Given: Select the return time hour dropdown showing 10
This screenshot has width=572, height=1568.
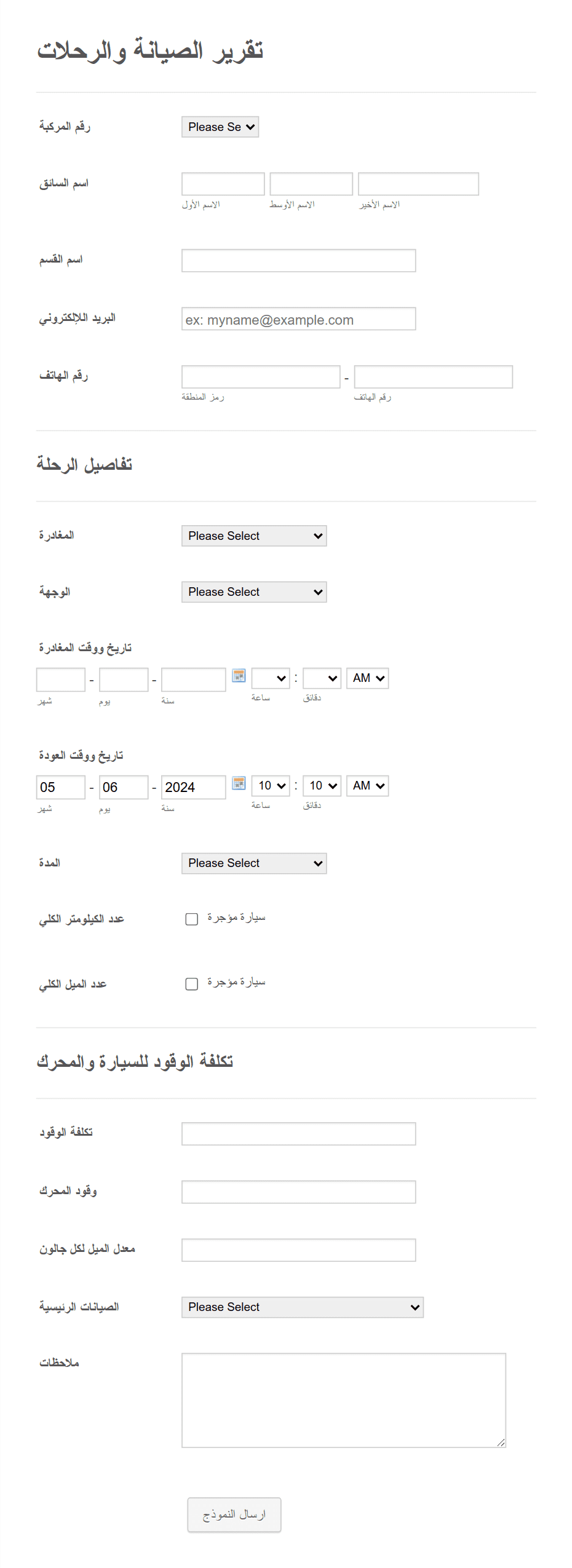Looking at the screenshot, I should click(x=271, y=785).
